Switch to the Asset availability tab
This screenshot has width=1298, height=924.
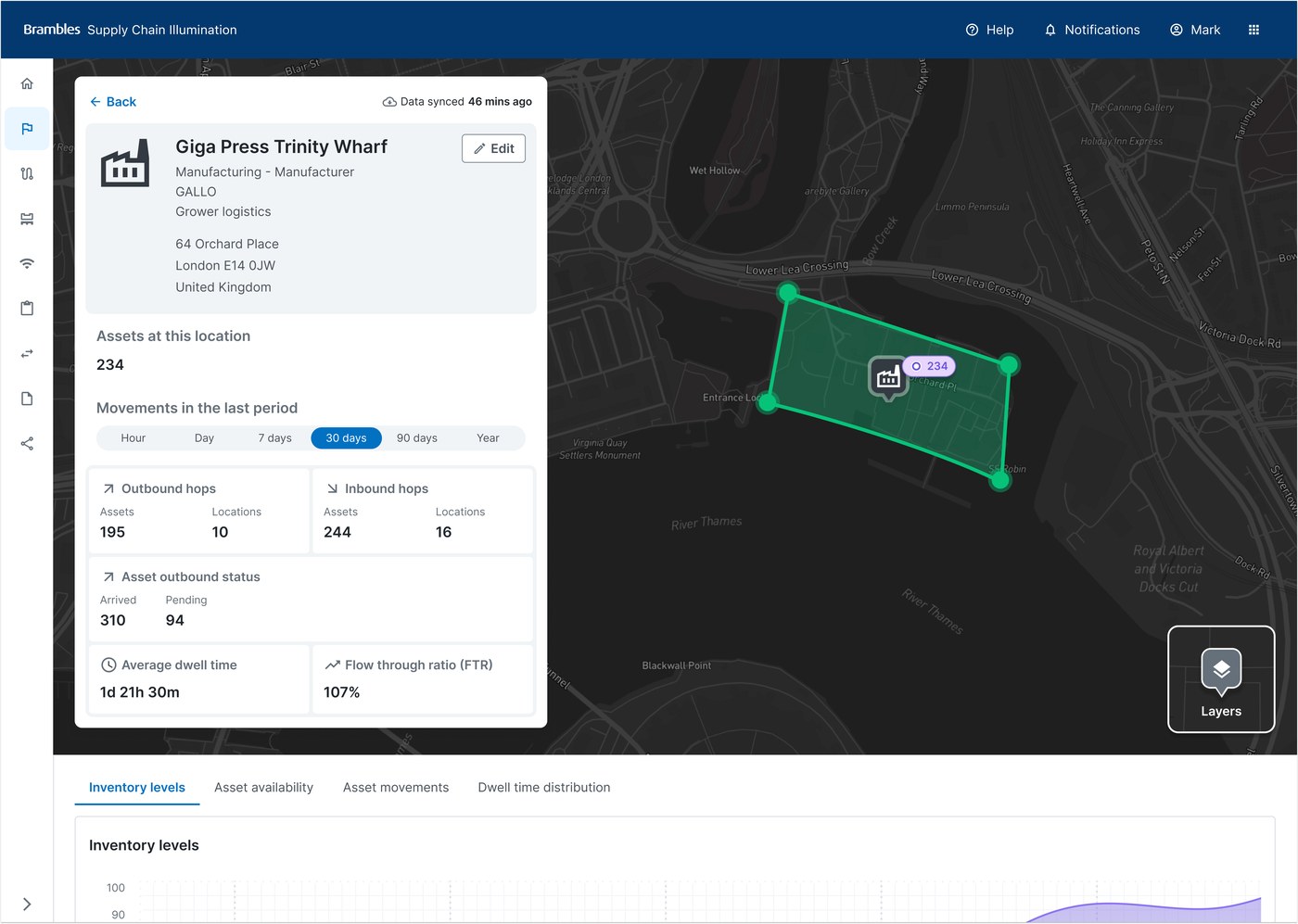pyautogui.click(x=263, y=788)
